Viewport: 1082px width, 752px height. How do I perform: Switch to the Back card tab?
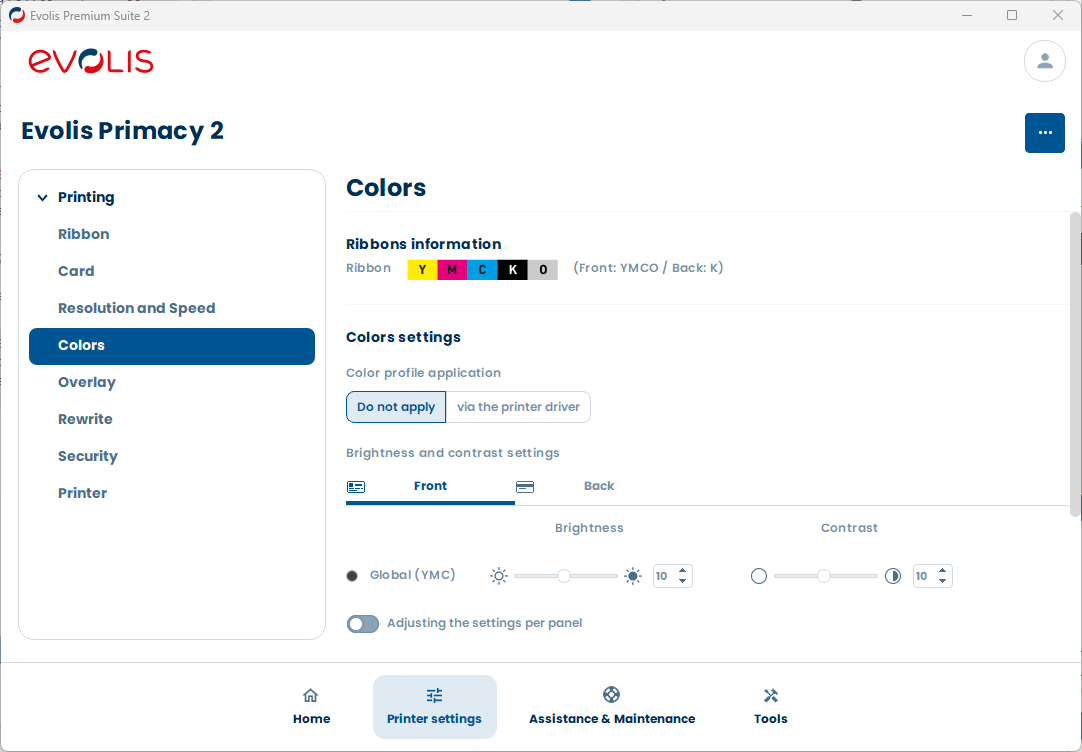pyautogui.click(x=598, y=486)
